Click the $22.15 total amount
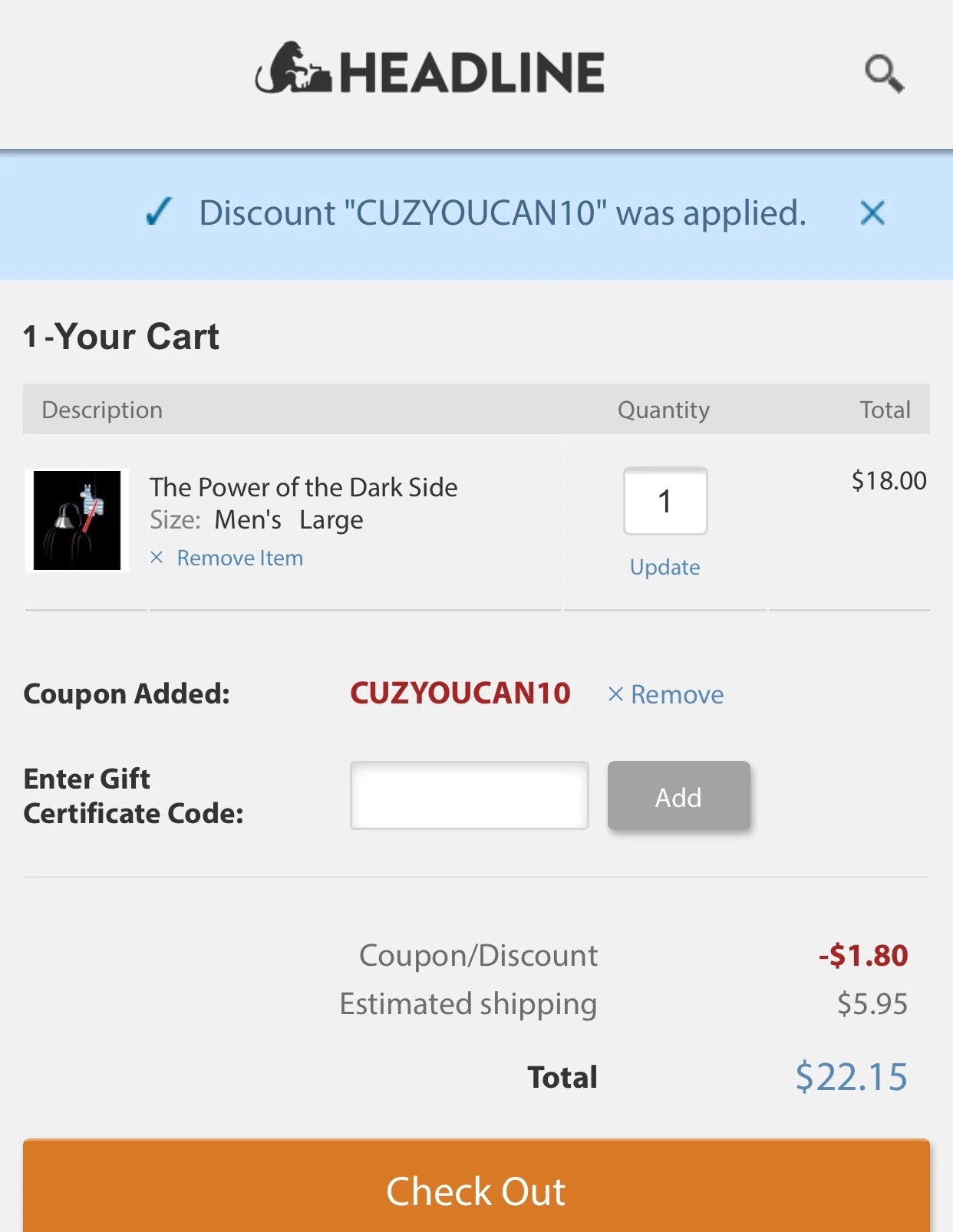Viewport: 953px width, 1232px height. 852,1076
